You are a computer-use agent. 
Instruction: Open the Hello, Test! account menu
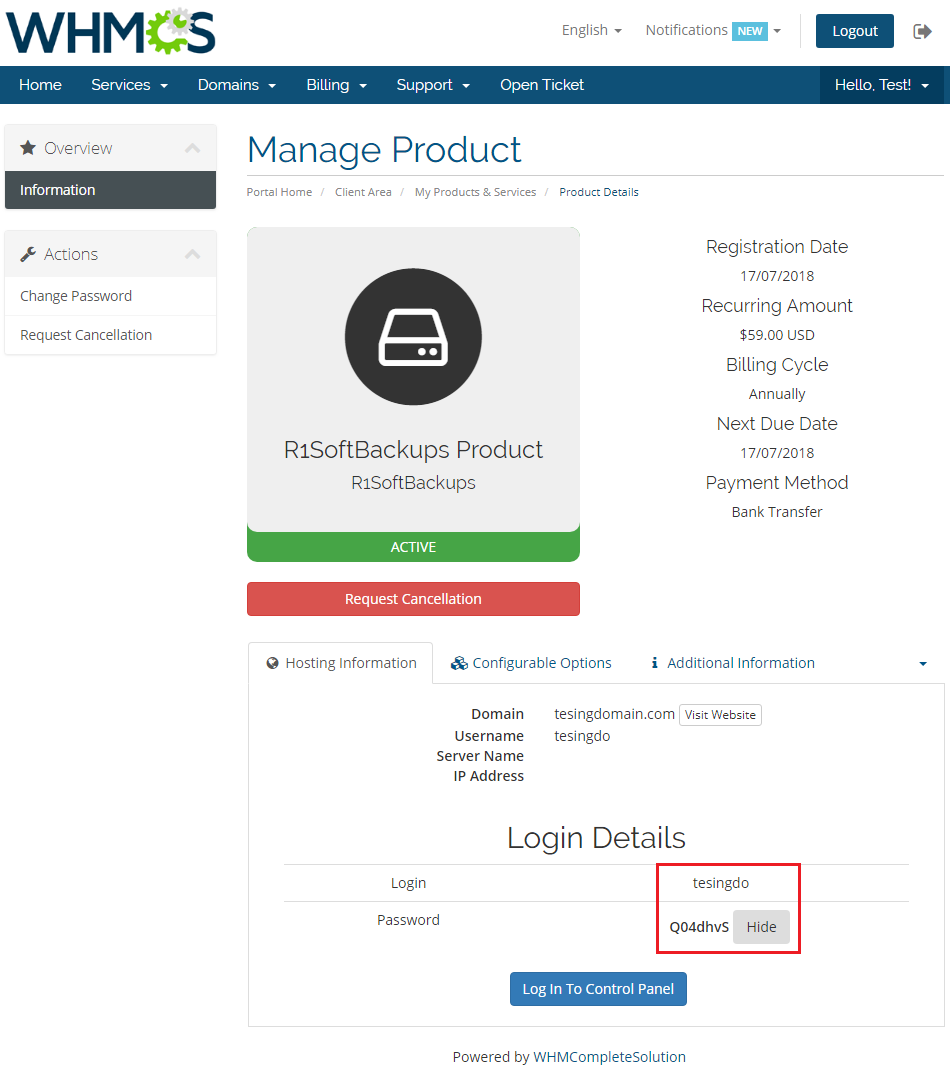click(882, 85)
